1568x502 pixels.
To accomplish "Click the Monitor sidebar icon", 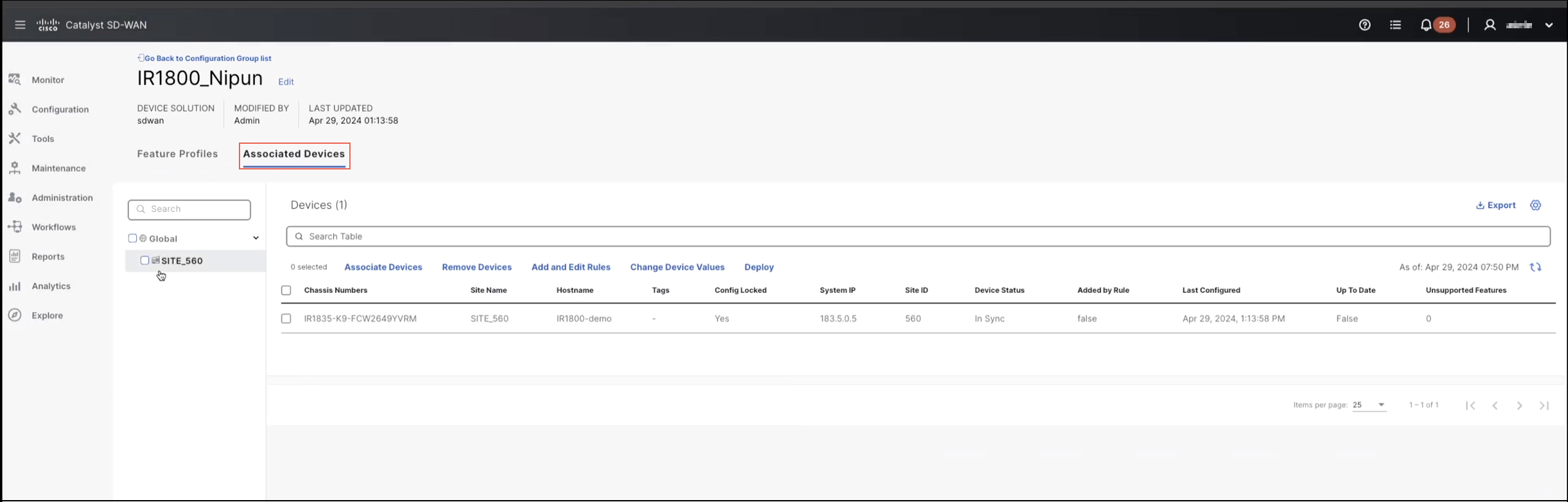I will click(x=15, y=80).
